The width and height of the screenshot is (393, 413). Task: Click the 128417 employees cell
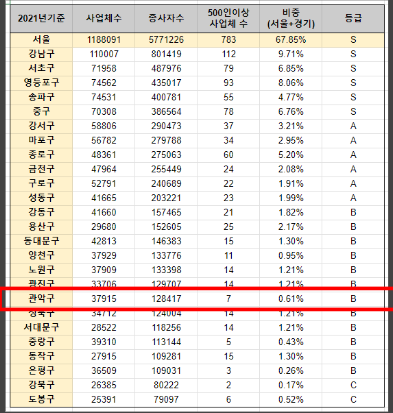pos(166,299)
